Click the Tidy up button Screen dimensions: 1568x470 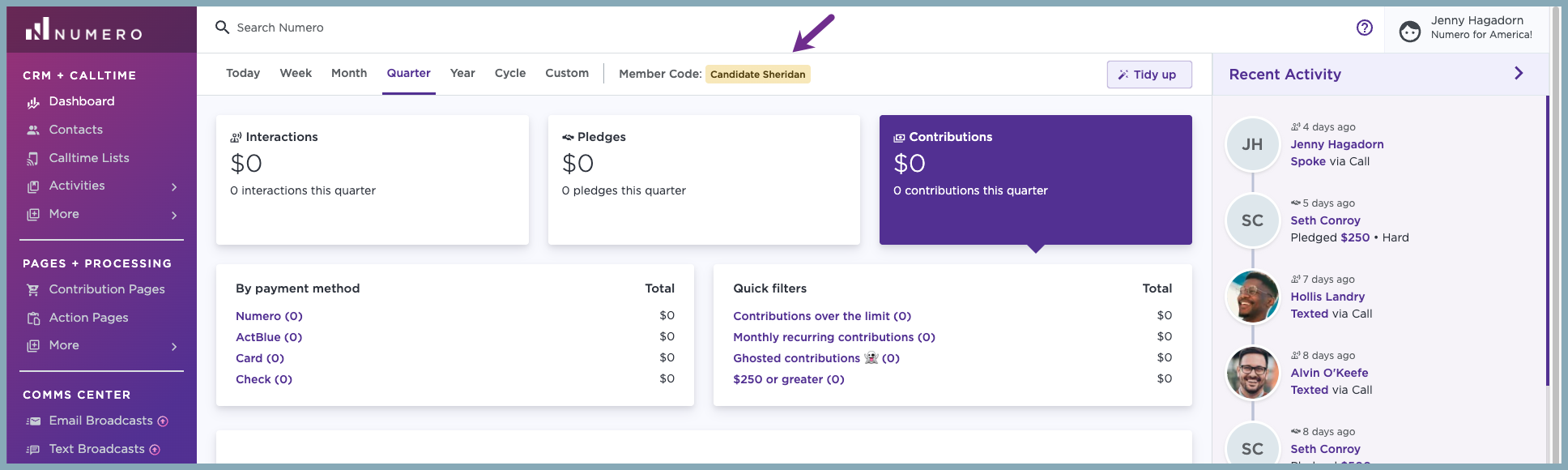tap(1149, 75)
